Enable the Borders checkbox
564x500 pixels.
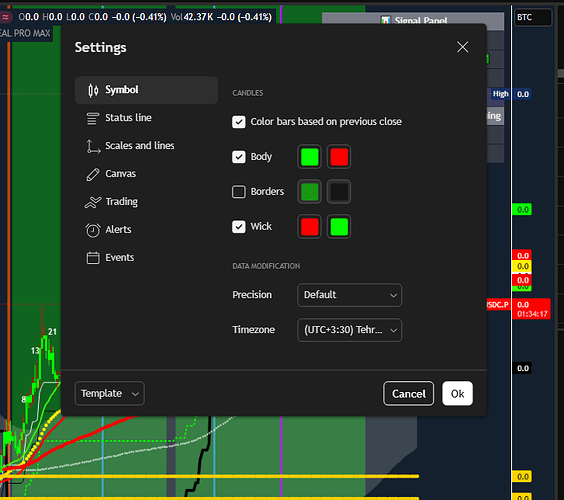tap(239, 192)
